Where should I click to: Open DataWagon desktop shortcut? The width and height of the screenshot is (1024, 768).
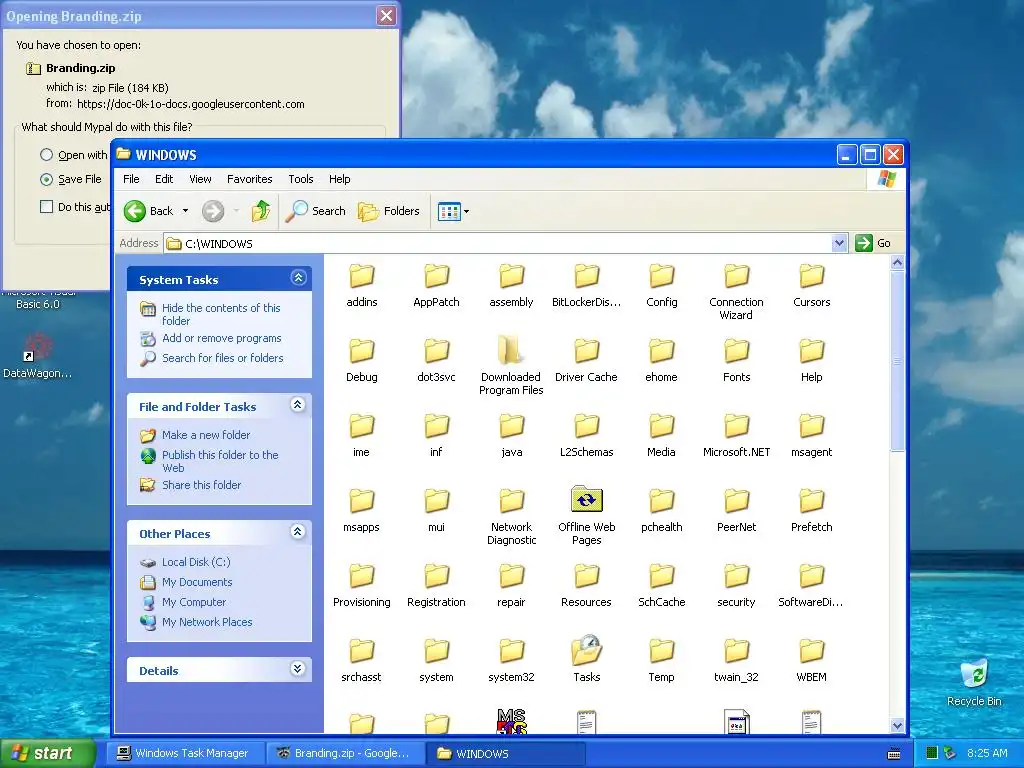click(38, 356)
